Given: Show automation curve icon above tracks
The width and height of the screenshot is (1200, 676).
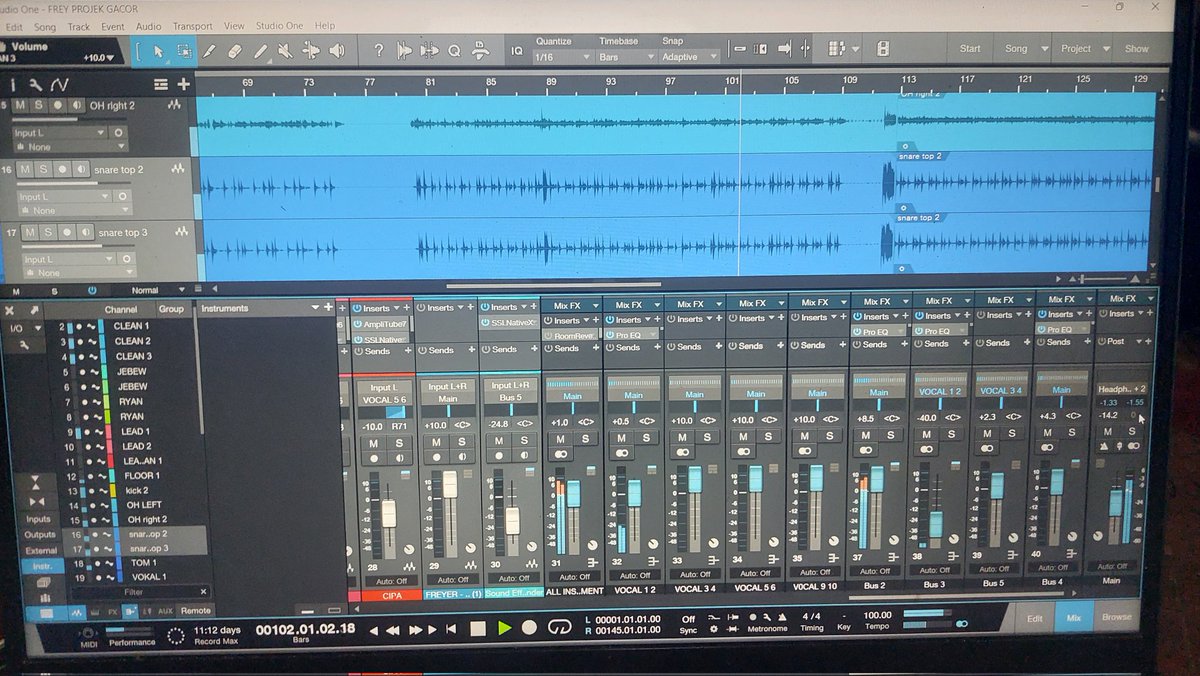Looking at the screenshot, I should [x=60, y=84].
